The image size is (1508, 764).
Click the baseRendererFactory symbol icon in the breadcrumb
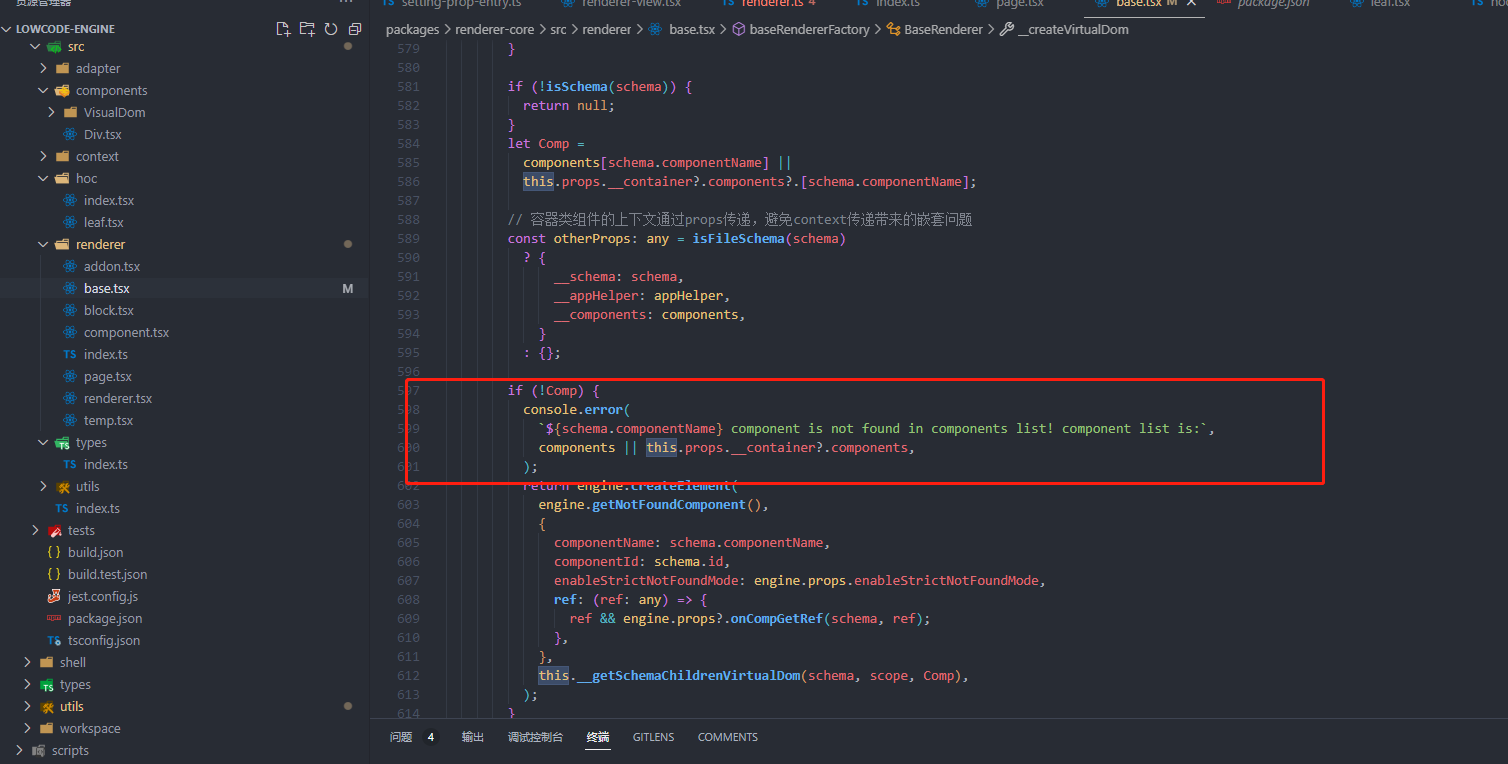tap(737, 29)
